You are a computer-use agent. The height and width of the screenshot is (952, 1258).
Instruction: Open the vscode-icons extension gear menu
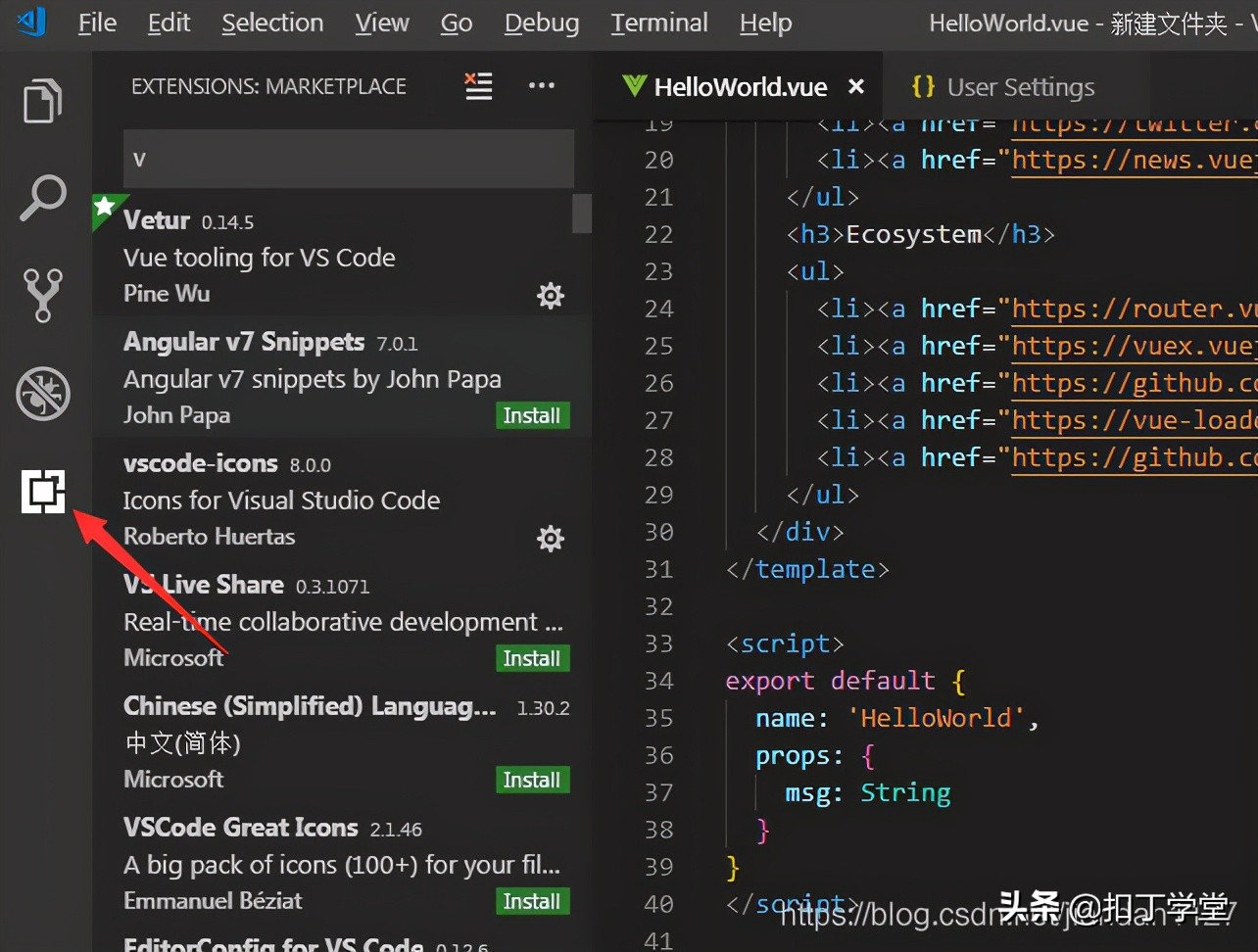551,539
